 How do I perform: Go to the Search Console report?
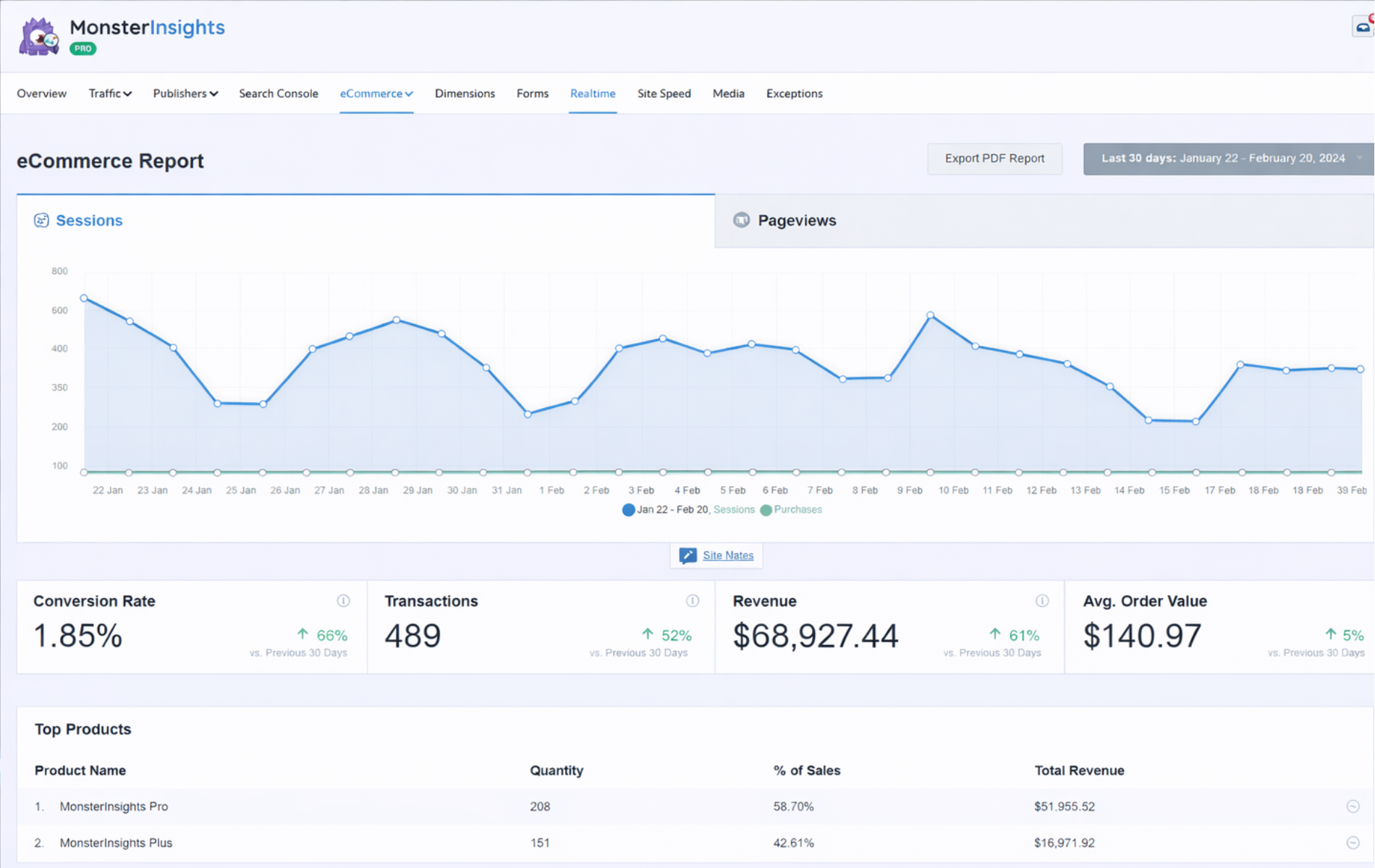[279, 93]
